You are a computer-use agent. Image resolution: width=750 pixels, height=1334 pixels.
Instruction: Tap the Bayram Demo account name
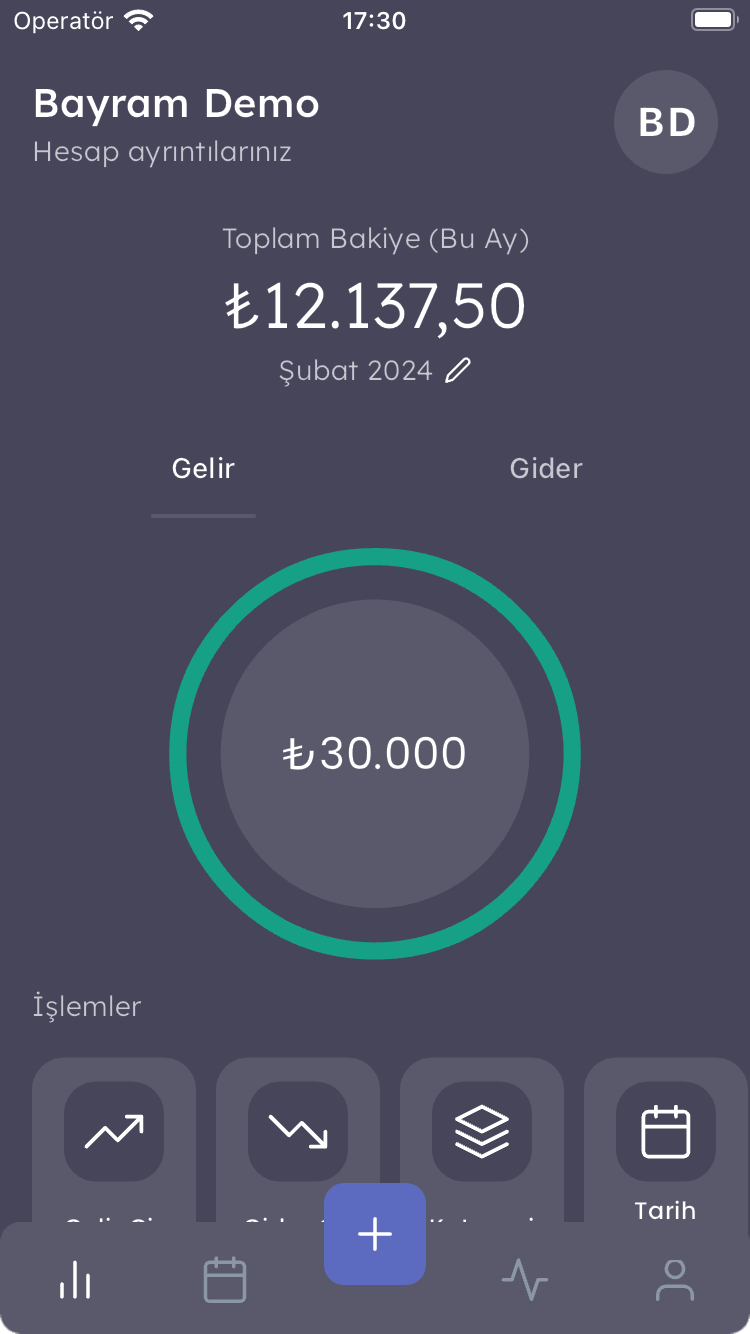[176, 104]
